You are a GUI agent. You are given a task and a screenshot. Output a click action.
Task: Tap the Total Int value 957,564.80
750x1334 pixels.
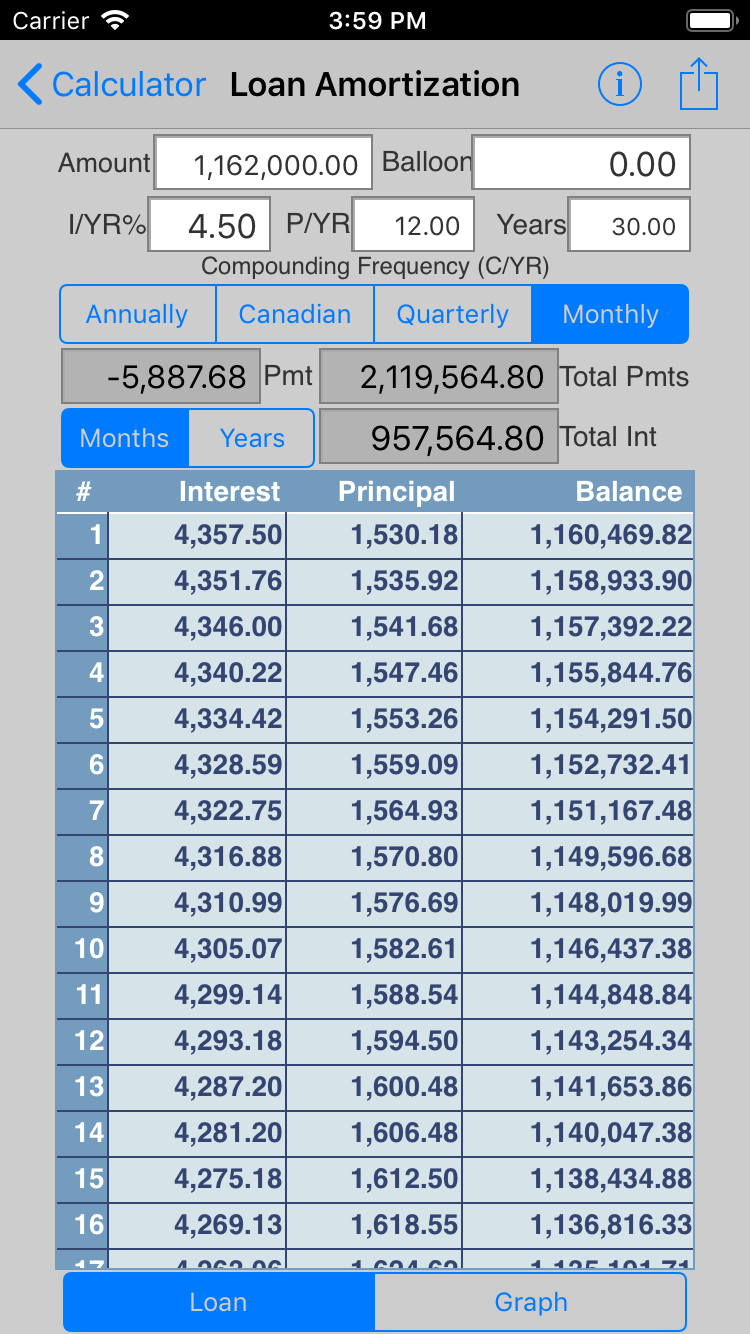point(438,438)
